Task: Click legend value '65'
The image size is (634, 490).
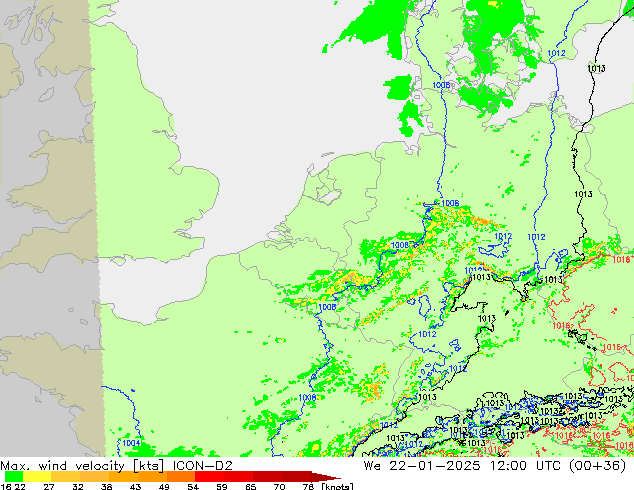Action: 251,486
